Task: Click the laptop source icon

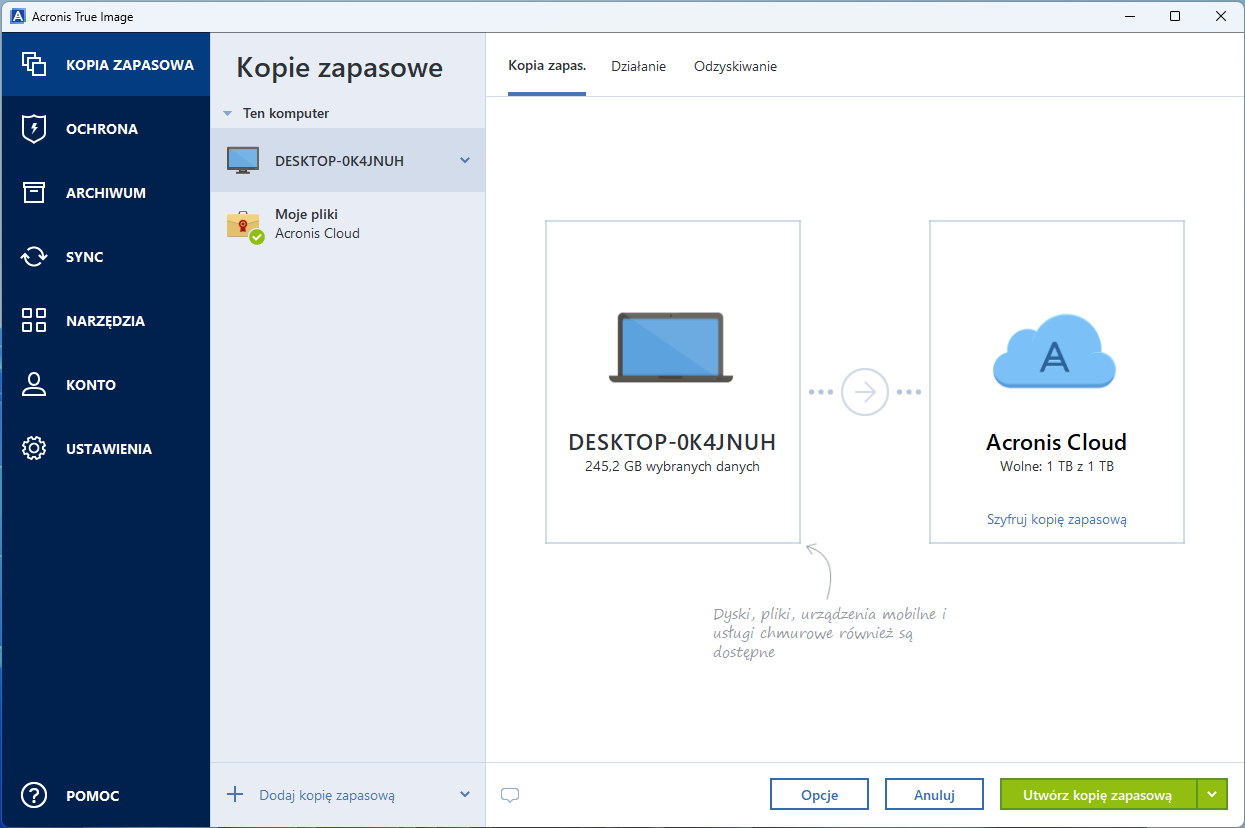Action: click(671, 347)
